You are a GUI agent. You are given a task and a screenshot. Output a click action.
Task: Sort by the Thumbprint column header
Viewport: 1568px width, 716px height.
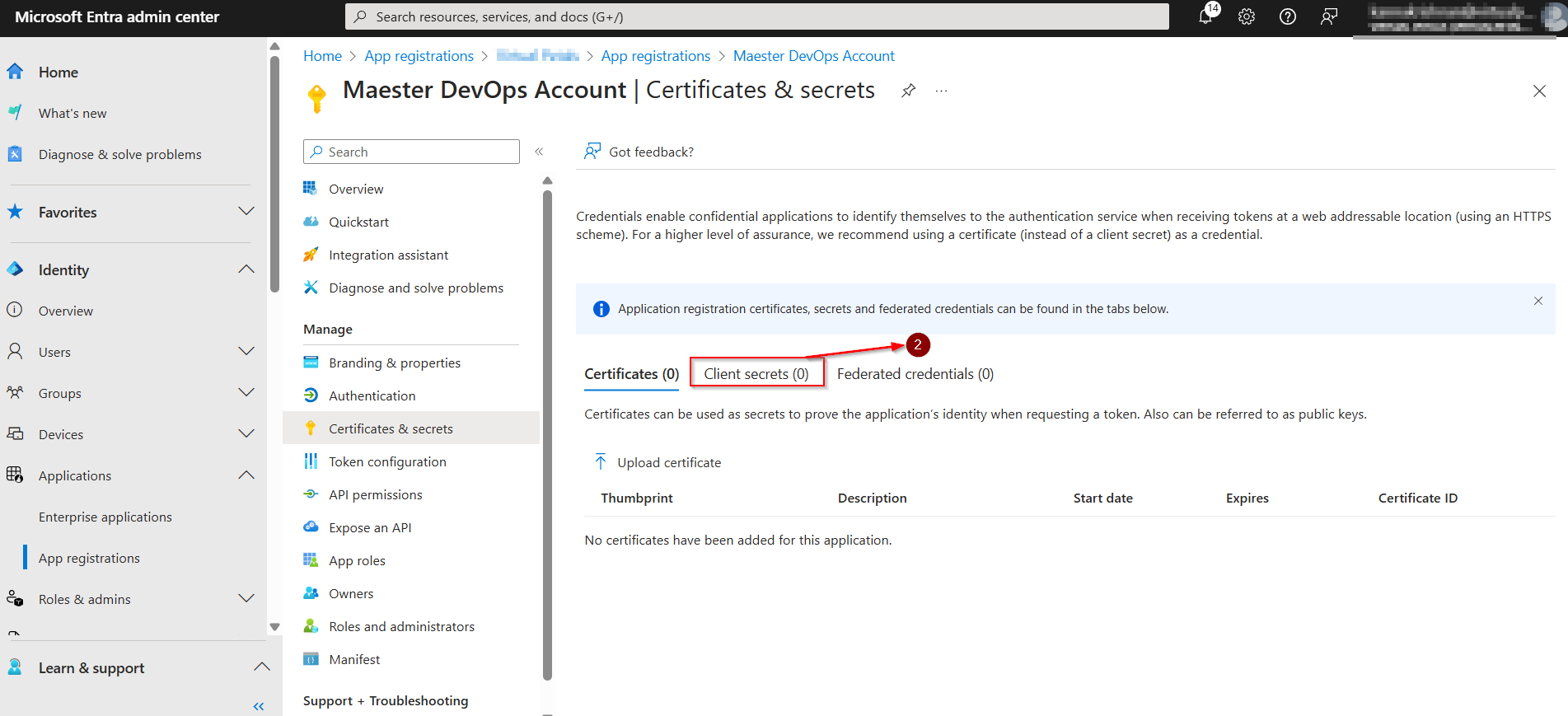[x=637, y=498]
